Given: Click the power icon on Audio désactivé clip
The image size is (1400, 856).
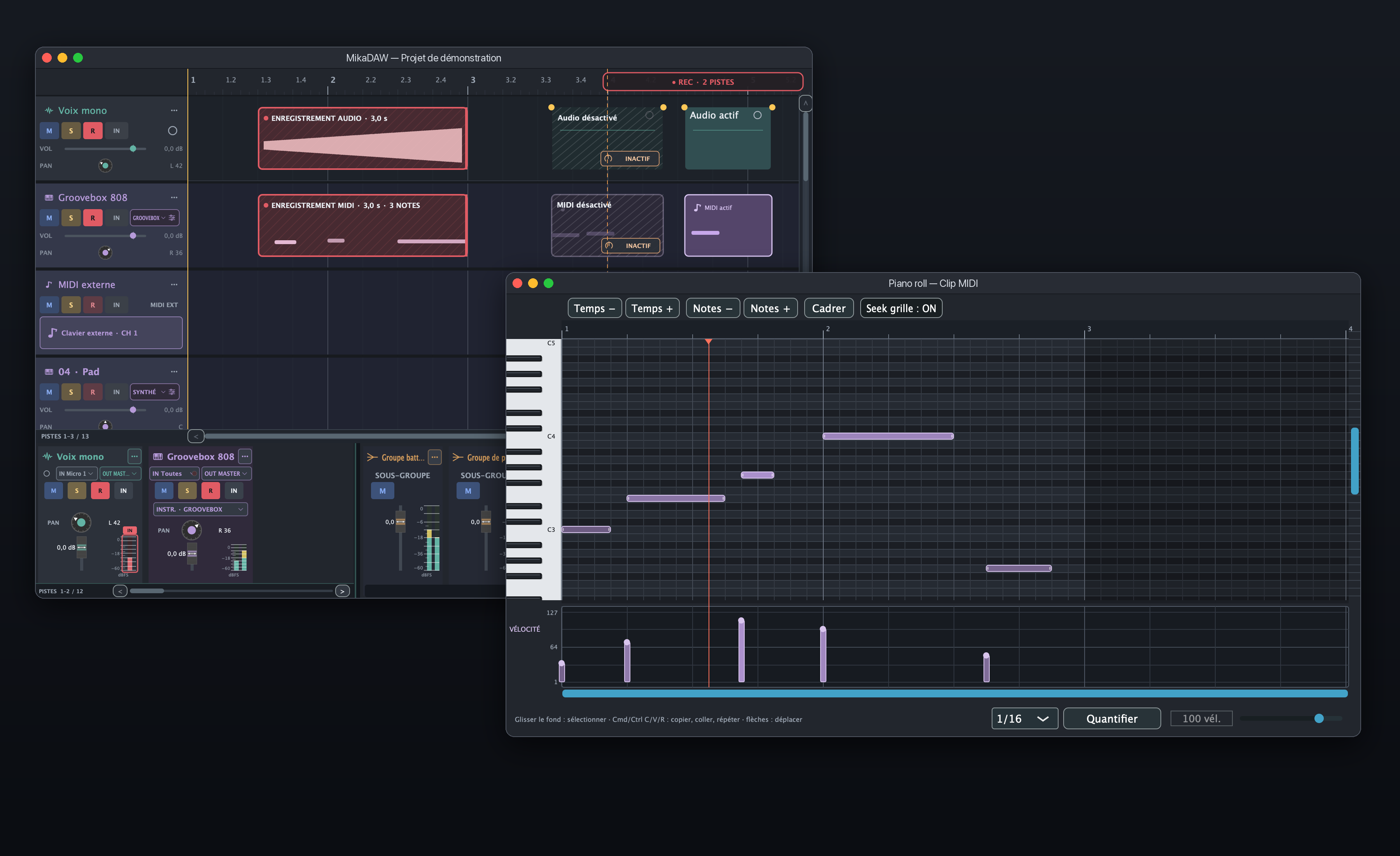Looking at the screenshot, I should (609, 159).
